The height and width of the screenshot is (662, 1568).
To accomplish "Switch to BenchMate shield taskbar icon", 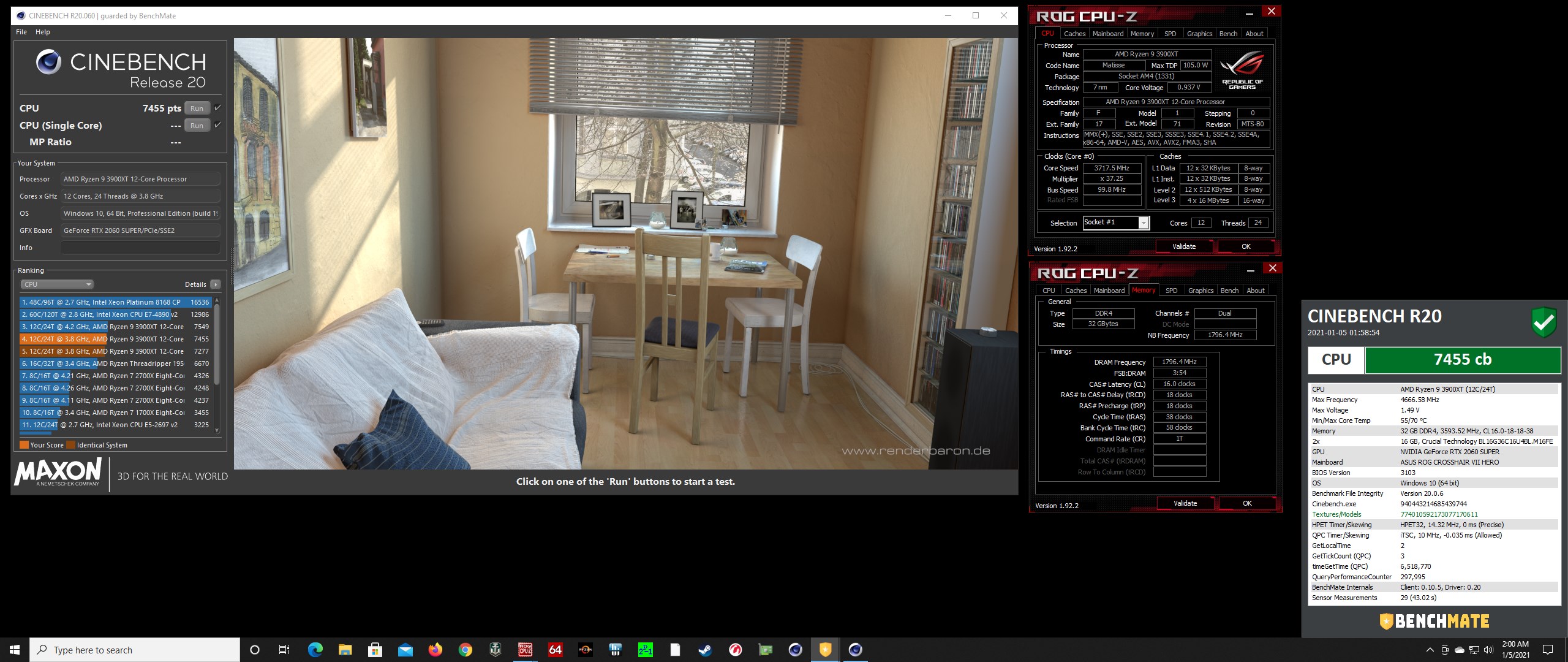I will (x=825, y=650).
